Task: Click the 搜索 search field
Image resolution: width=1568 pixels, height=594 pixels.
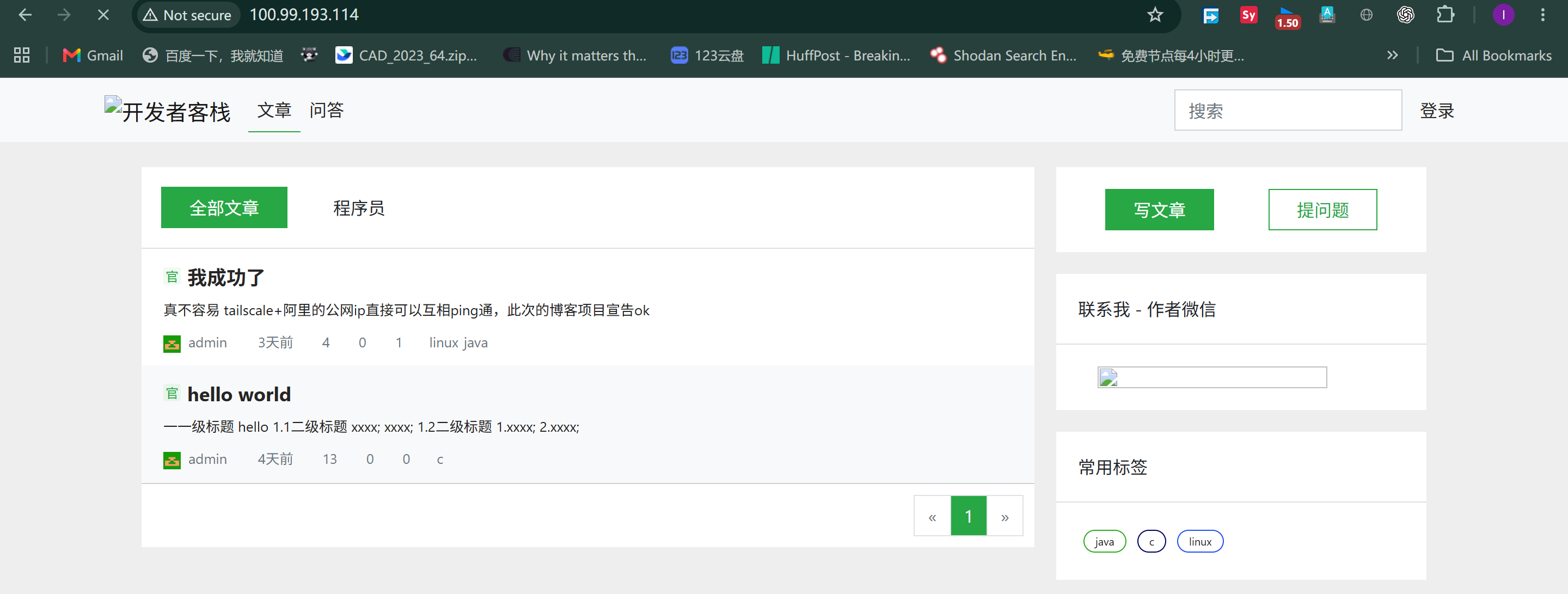Action: point(1288,110)
